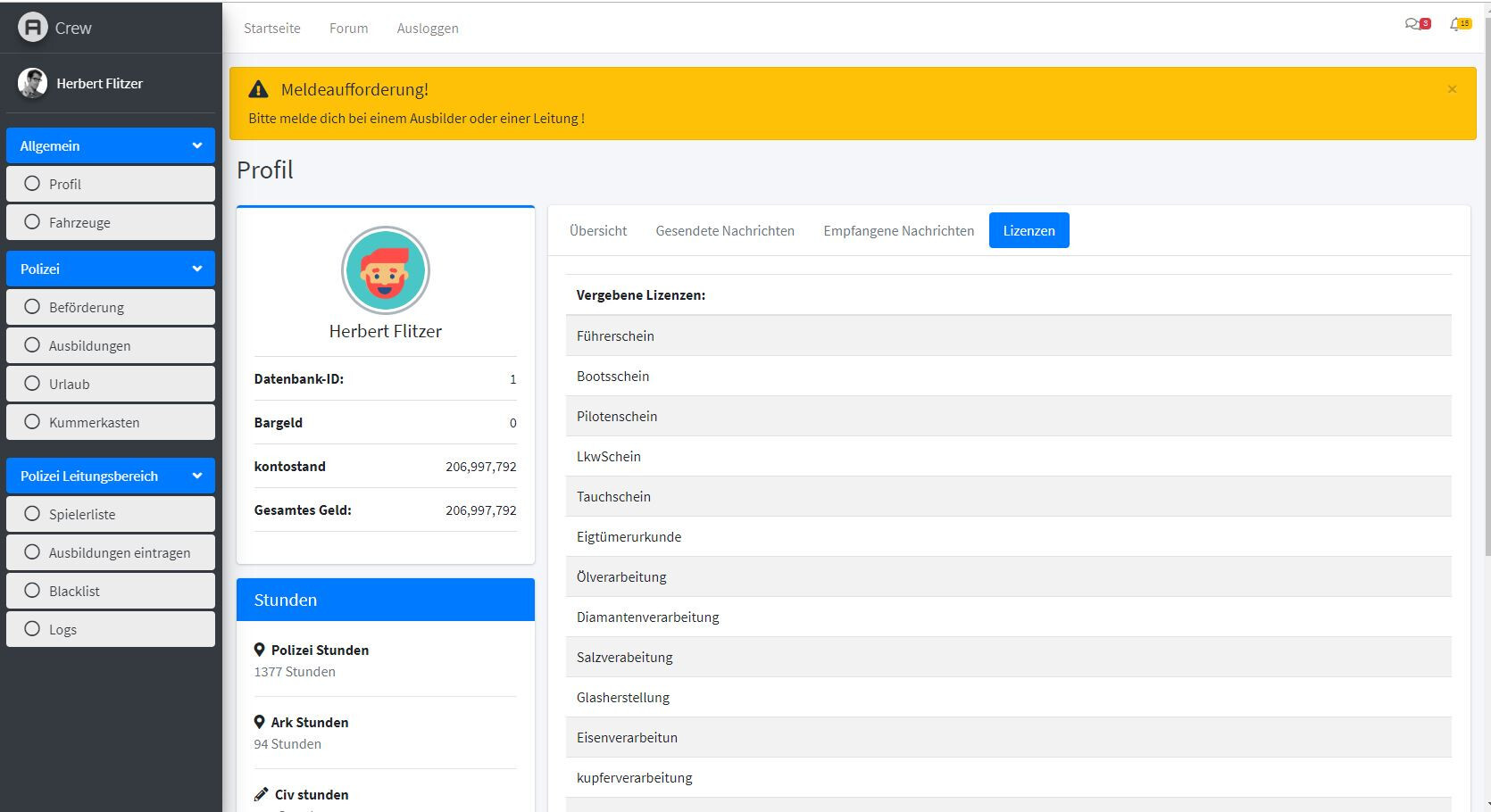Click Herbert Flitzer's sidebar avatar
Viewport: 1491px width, 812px height.
tap(32, 83)
